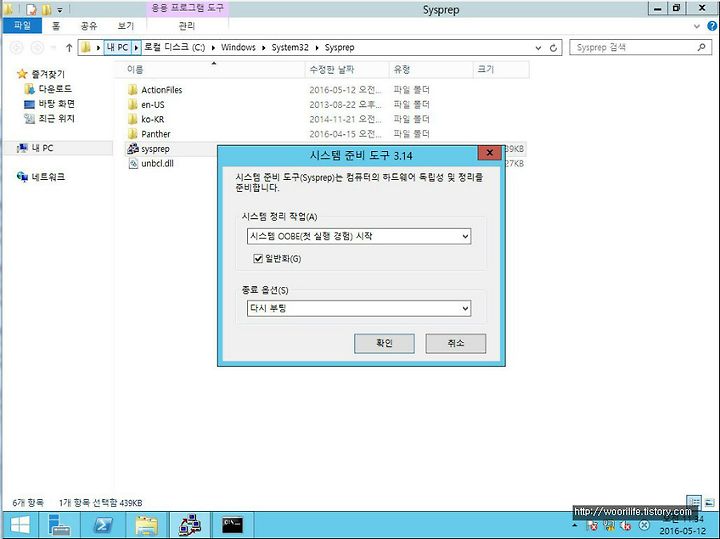Image resolution: width=720 pixels, height=539 pixels.
Task: Click the search magnifier icon
Action: (701, 47)
